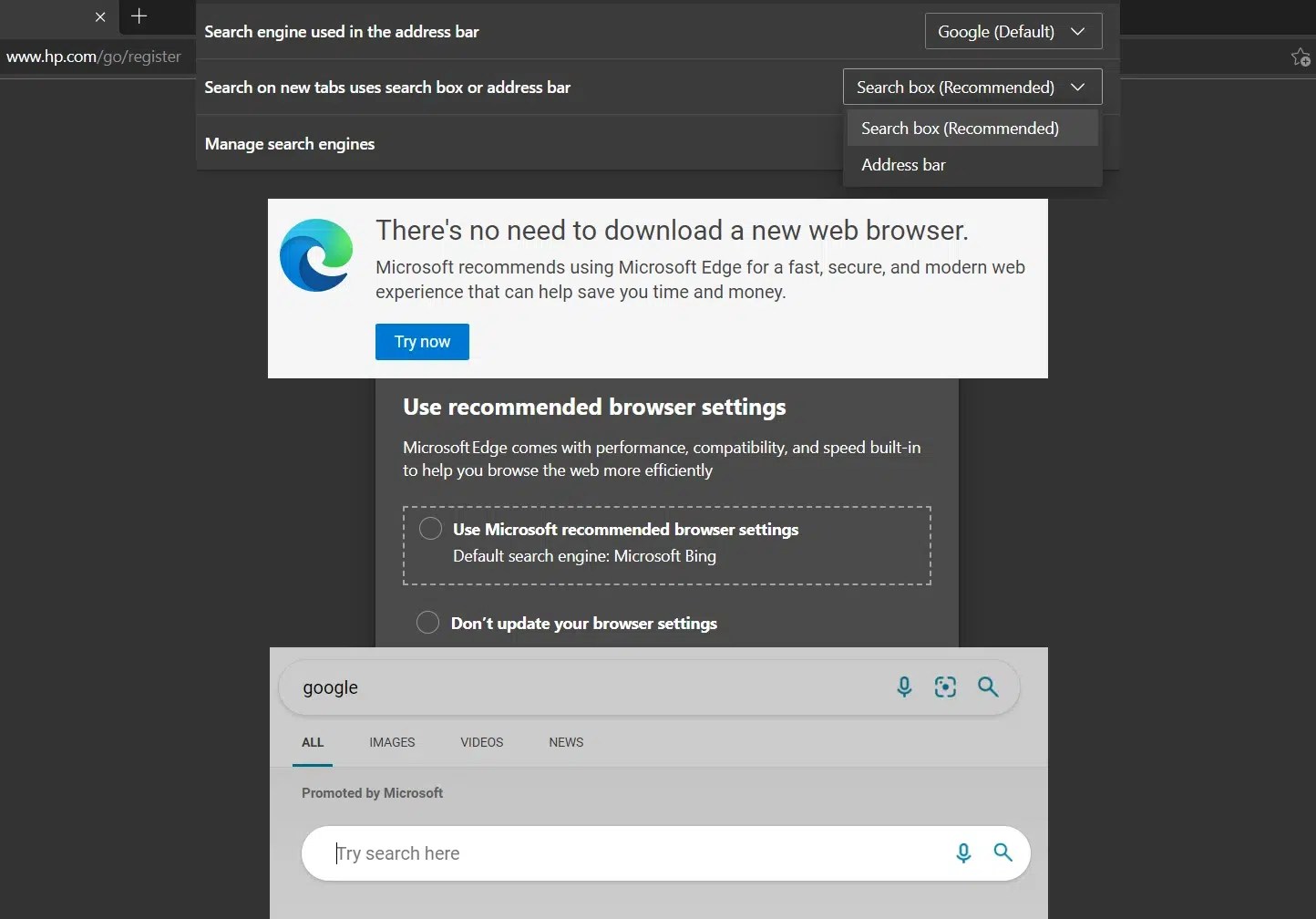Viewport: 1316px width, 919px height.
Task: Click magnifier icon in Try search here box
Action: coord(1003,852)
